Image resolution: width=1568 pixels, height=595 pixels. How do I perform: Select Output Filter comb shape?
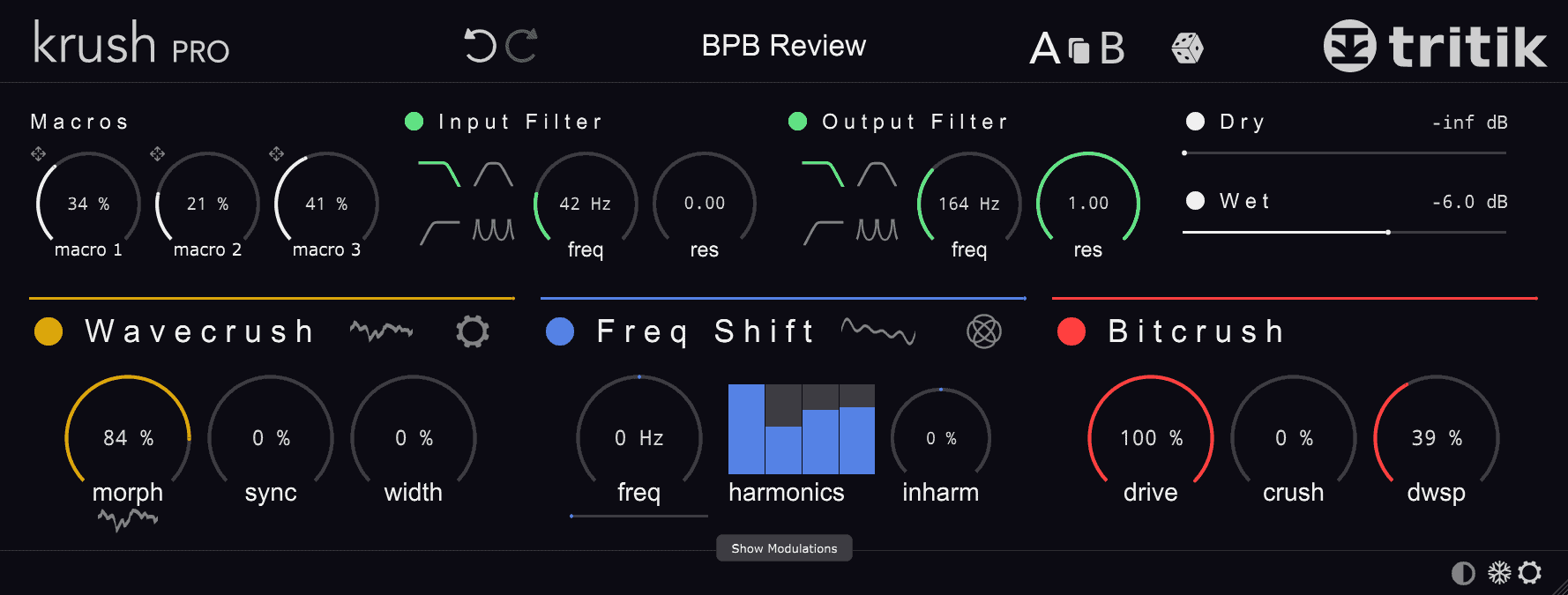point(877,230)
